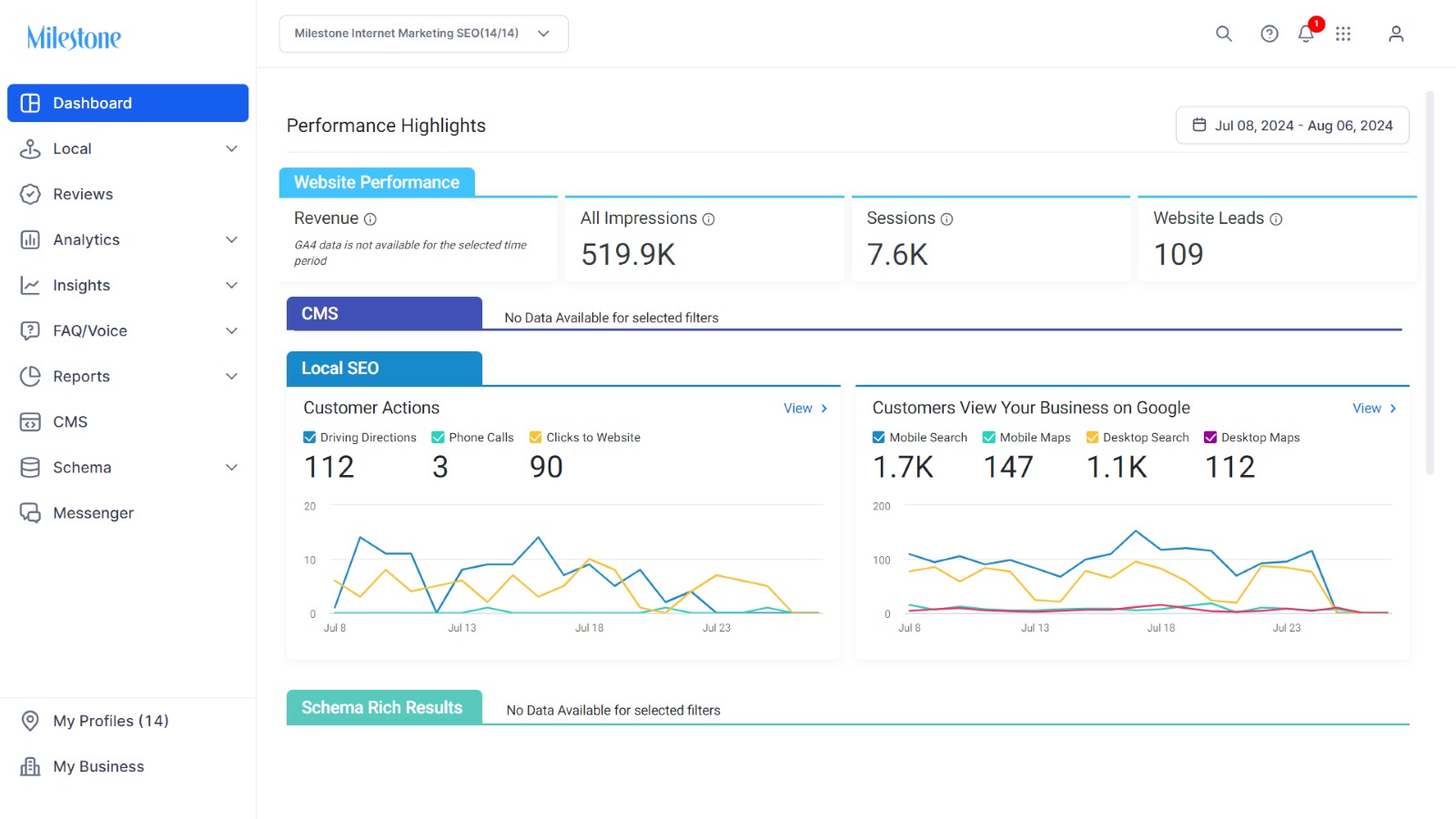Open the date range picker button
This screenshot has width=1456, height=819.
(1292, 126)
